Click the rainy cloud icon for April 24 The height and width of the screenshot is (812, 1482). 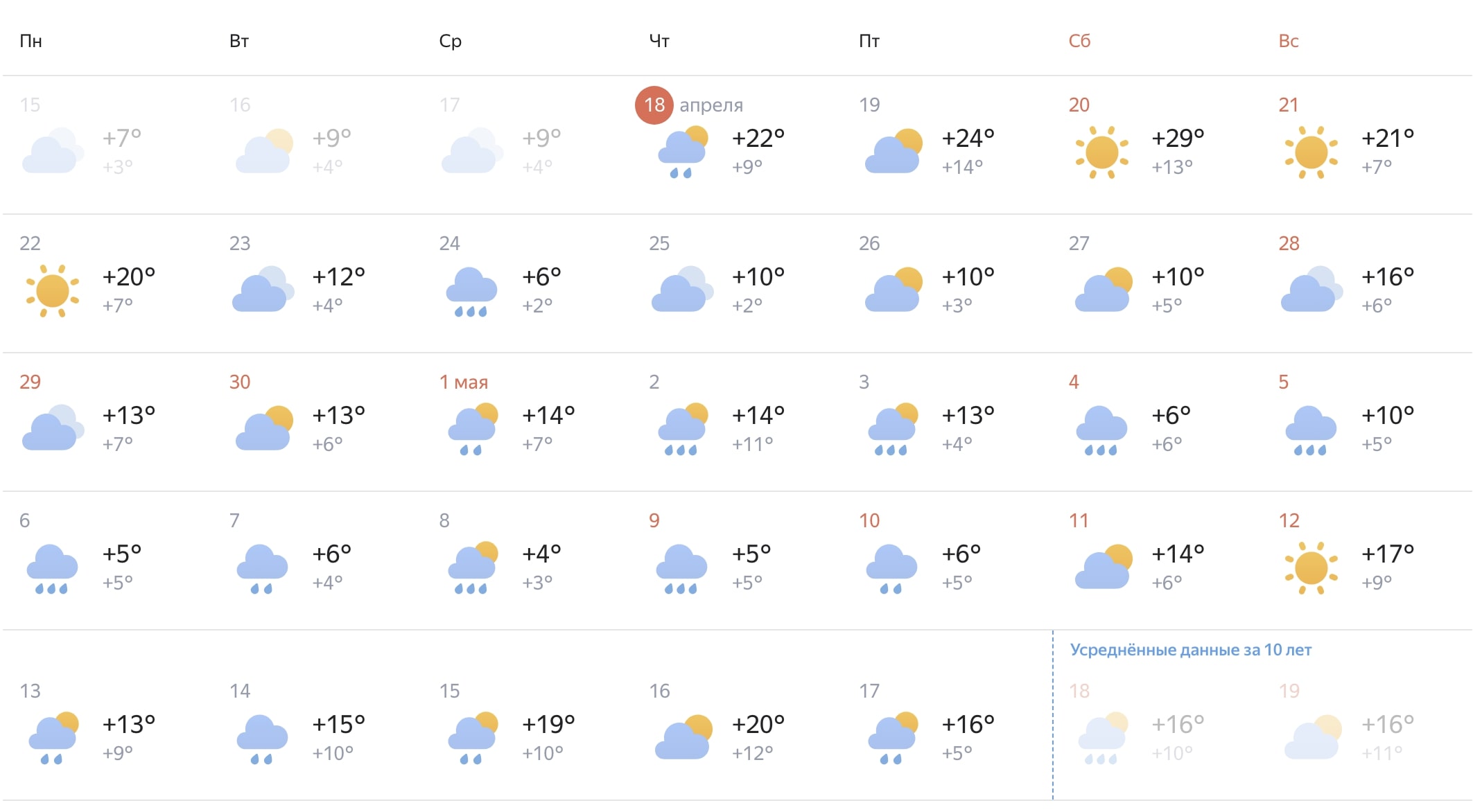tap(471, 292)
